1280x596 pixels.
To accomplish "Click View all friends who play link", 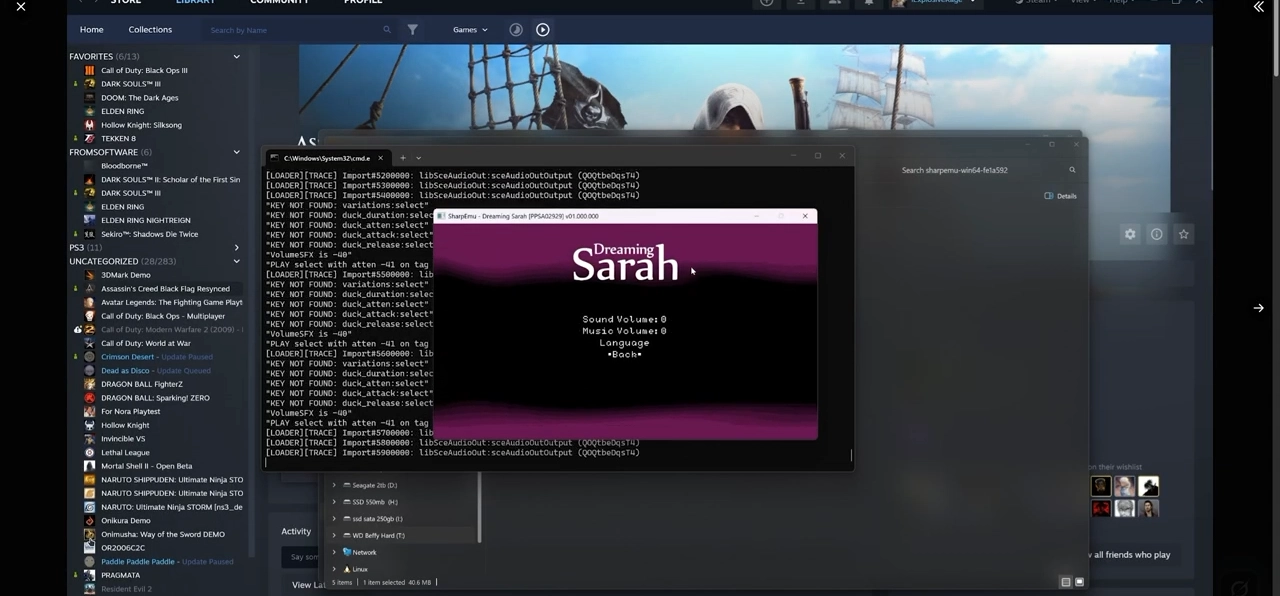I will coord(1131,555).
